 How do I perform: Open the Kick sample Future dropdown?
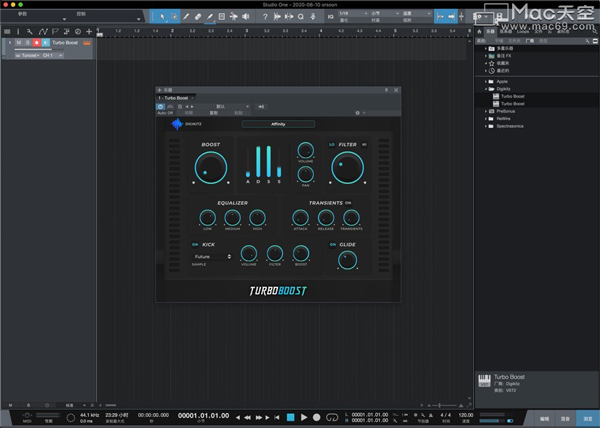click(212, 256)
